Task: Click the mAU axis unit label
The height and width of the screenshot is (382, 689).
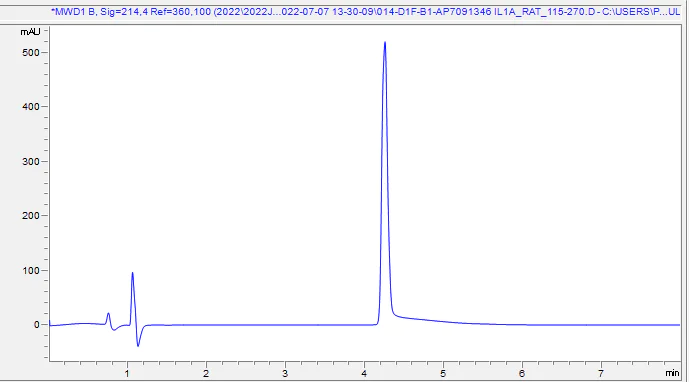Action: [x=30, y=32]
